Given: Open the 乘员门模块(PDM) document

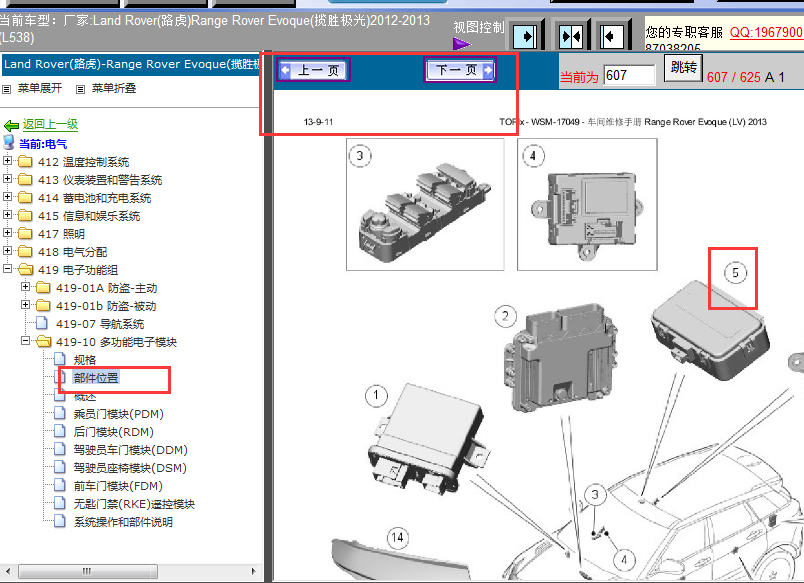Looking at the screenshot, I should point(118,414).
